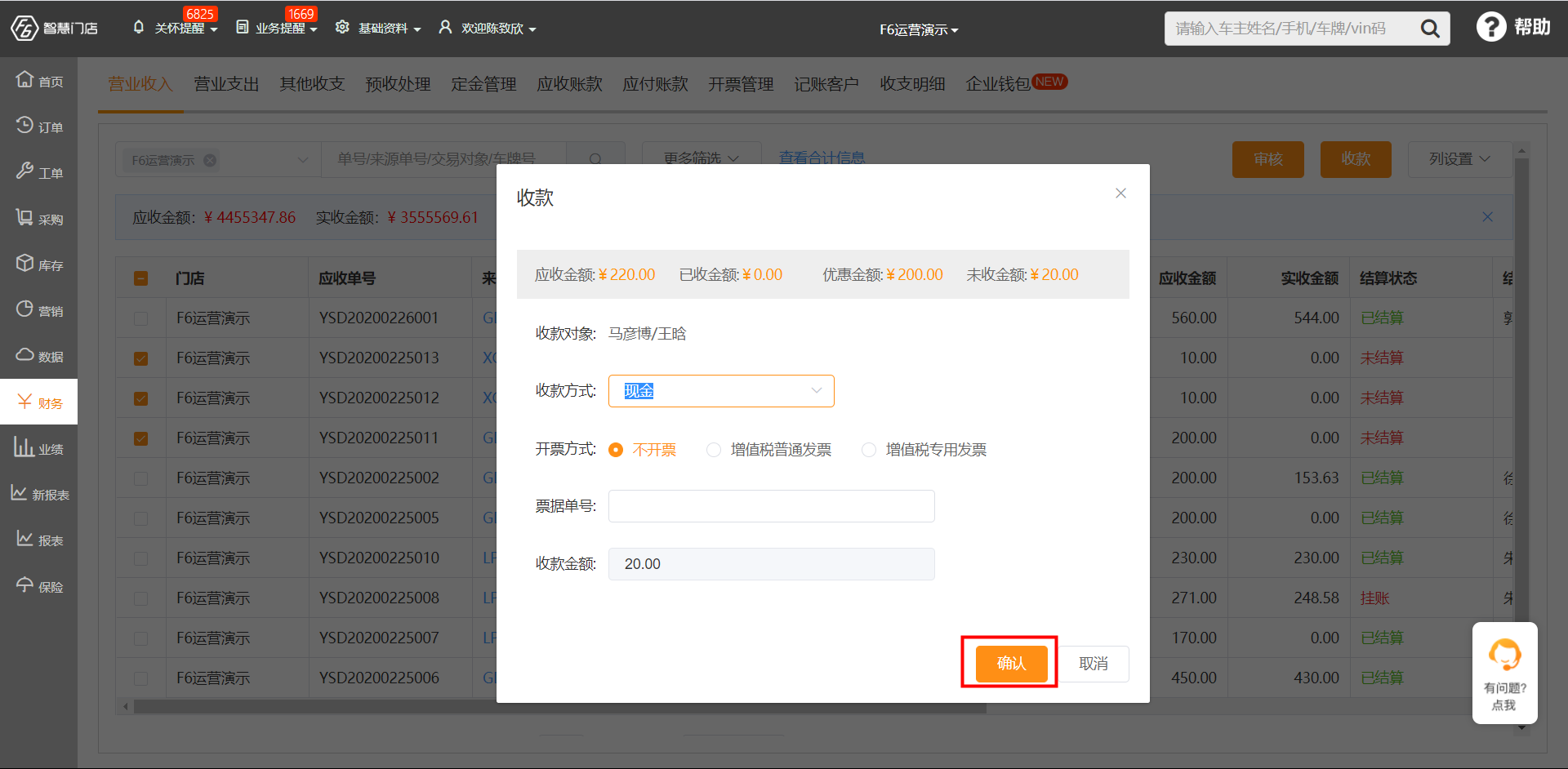Click the 智慧门店 logo icon
The height and width of the screenshot is (769, 1568).
click(x=24, y=28)
